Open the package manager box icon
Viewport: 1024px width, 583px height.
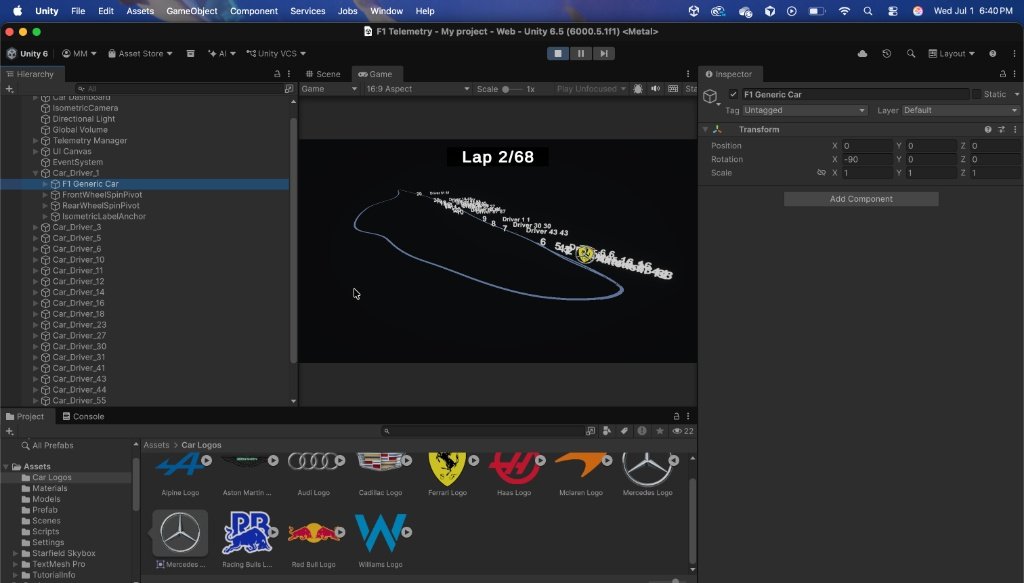click(190, 54)
